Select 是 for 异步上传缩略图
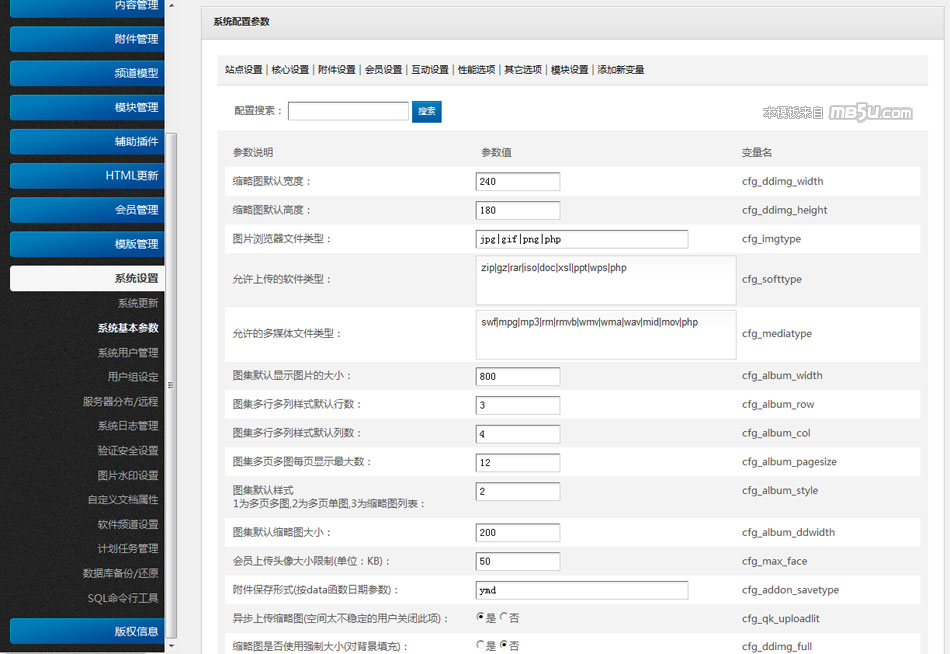The image size is (950, 654). [x=480, y=618]
